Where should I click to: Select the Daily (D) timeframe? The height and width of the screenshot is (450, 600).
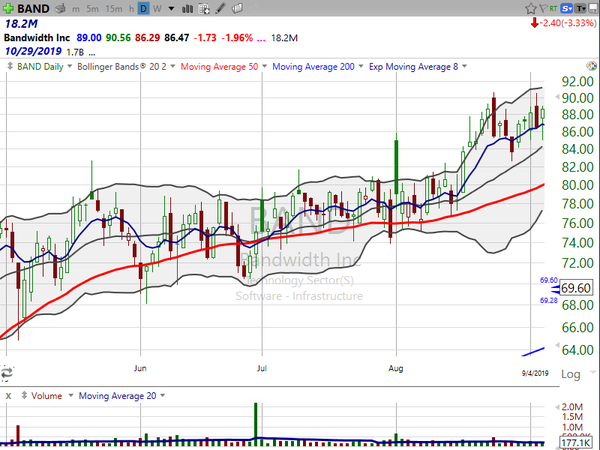(142, 7)
